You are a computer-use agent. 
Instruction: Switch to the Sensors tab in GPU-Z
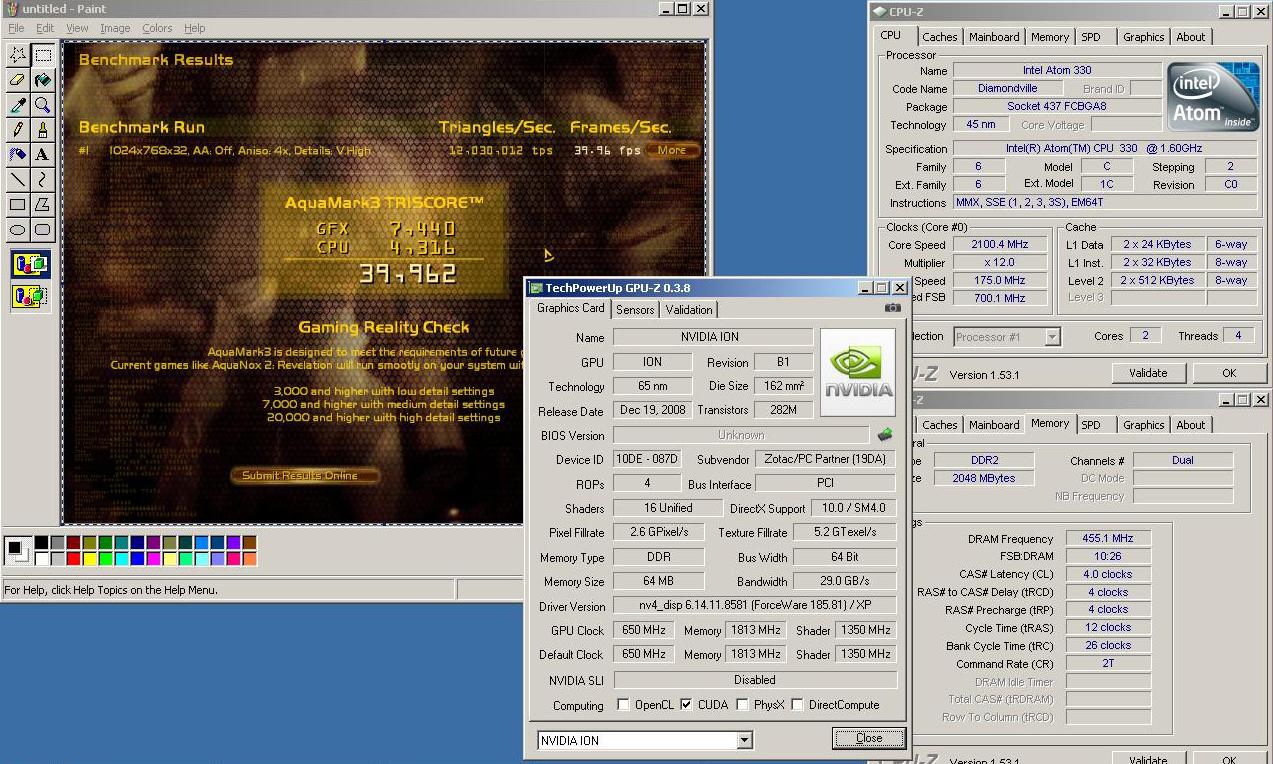635,310
